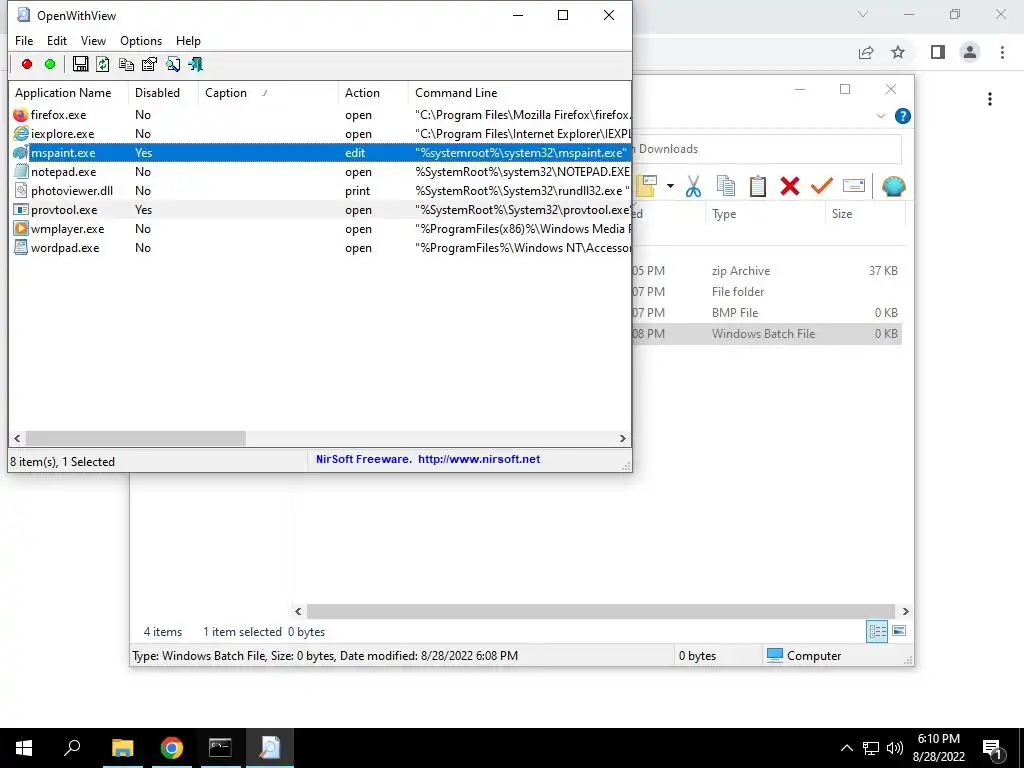The image size is (1024, 768).
Task: Click the blue Help question mark in Explorer
Action: [x=903, y=116]
